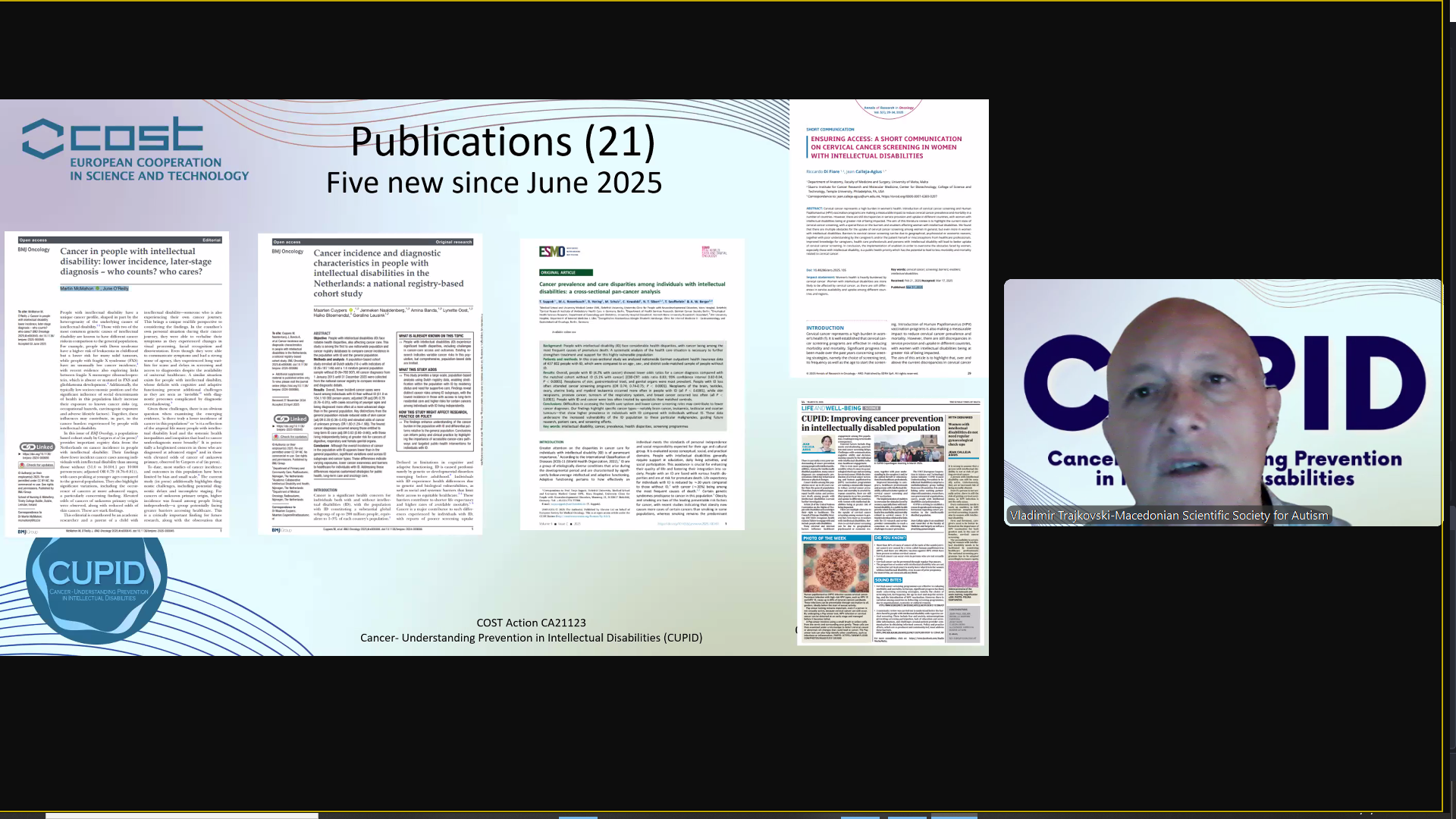Click the horizontal scrollbar at the bottom left
1456x819 pixels.
tap(182, 816)
